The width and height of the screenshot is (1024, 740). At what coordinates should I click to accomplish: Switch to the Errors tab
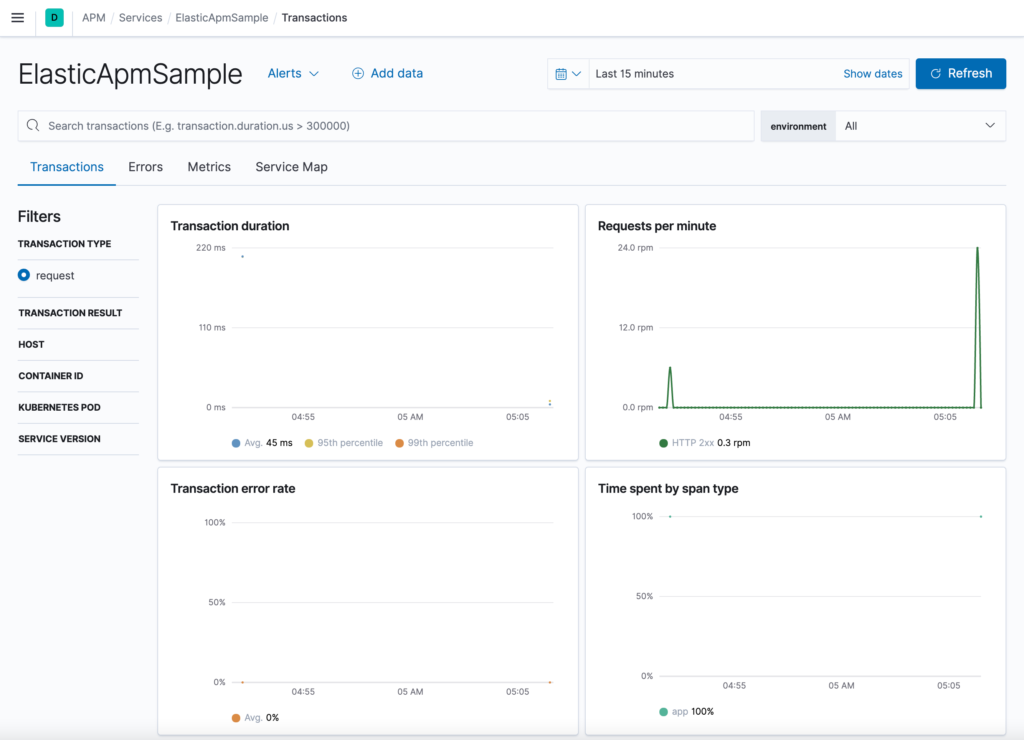[145, 167]
